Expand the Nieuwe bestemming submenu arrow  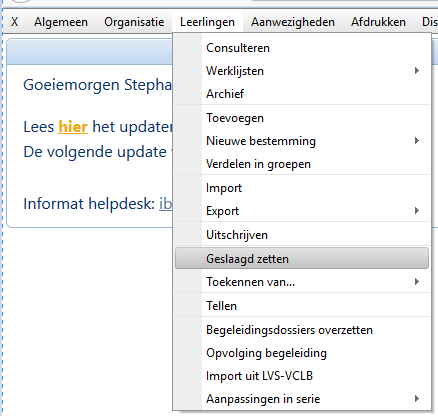pos(417,141)
